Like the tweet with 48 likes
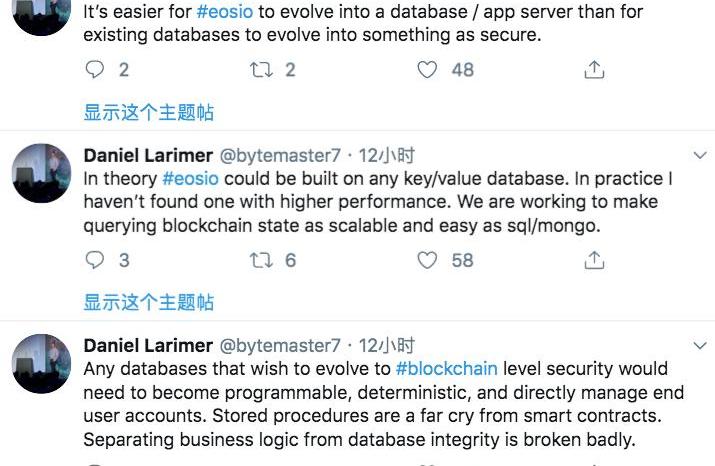This screenshot has height=466, width=715. 427,70
